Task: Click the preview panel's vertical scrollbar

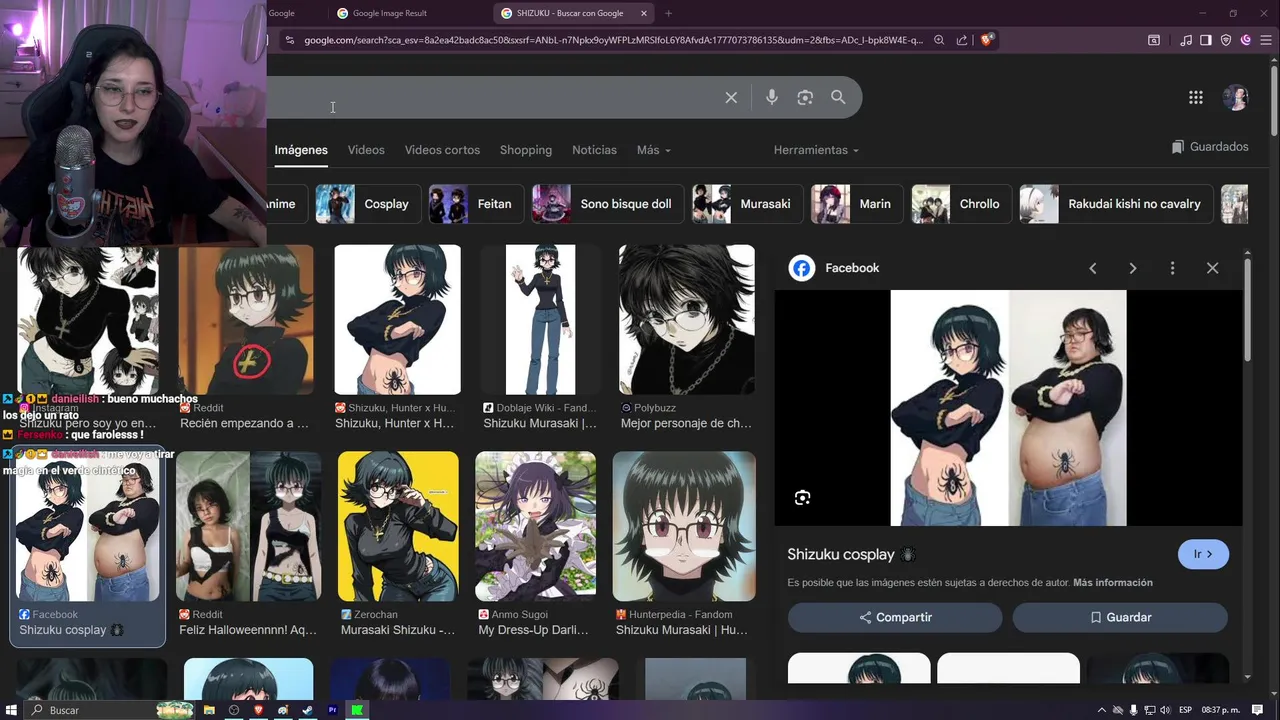Action: 1248,310
